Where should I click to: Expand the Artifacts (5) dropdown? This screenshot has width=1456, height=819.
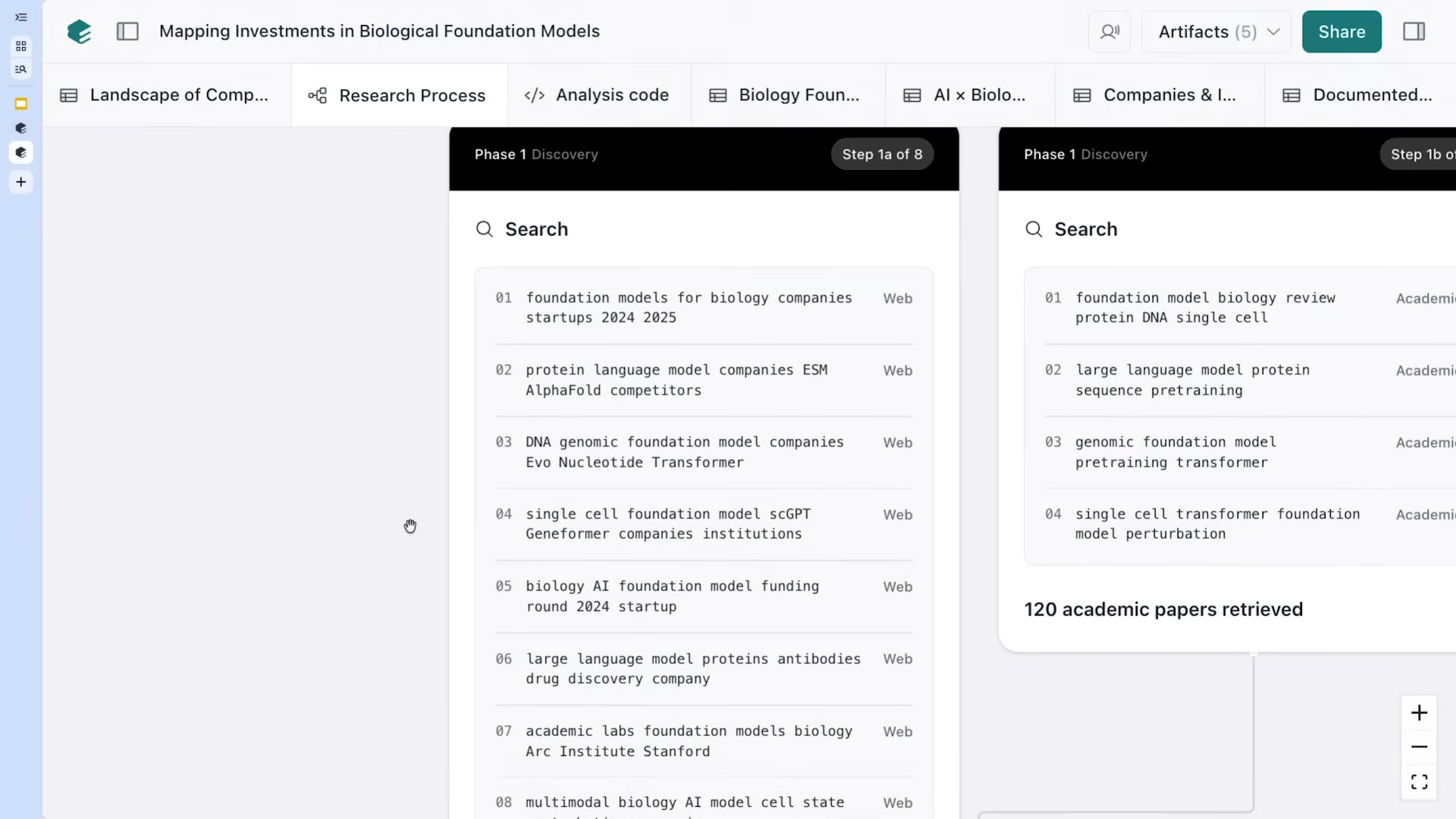tap(1216, 32)
